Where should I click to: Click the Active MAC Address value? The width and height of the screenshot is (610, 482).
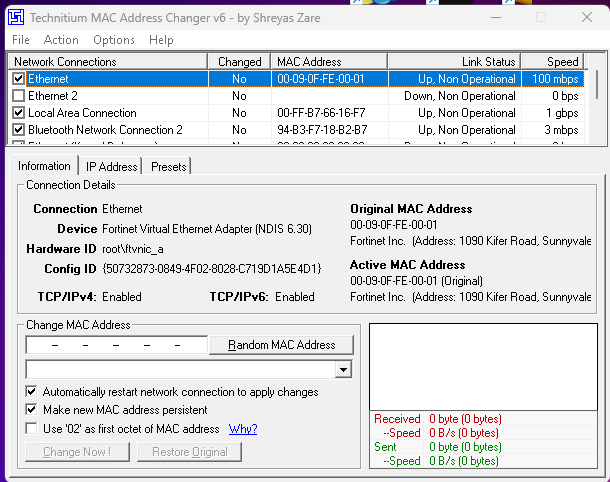[416, 280]
